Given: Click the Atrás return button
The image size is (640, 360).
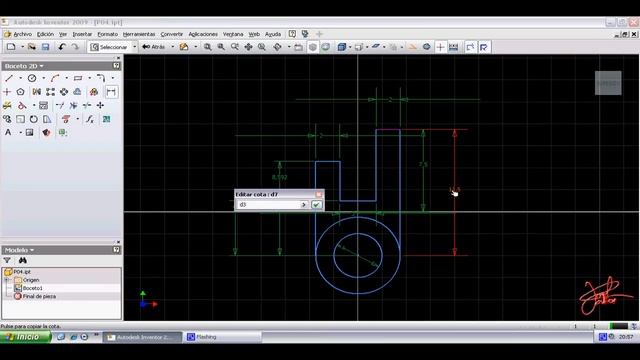Looking at the screenshot, I should point(153,47).
